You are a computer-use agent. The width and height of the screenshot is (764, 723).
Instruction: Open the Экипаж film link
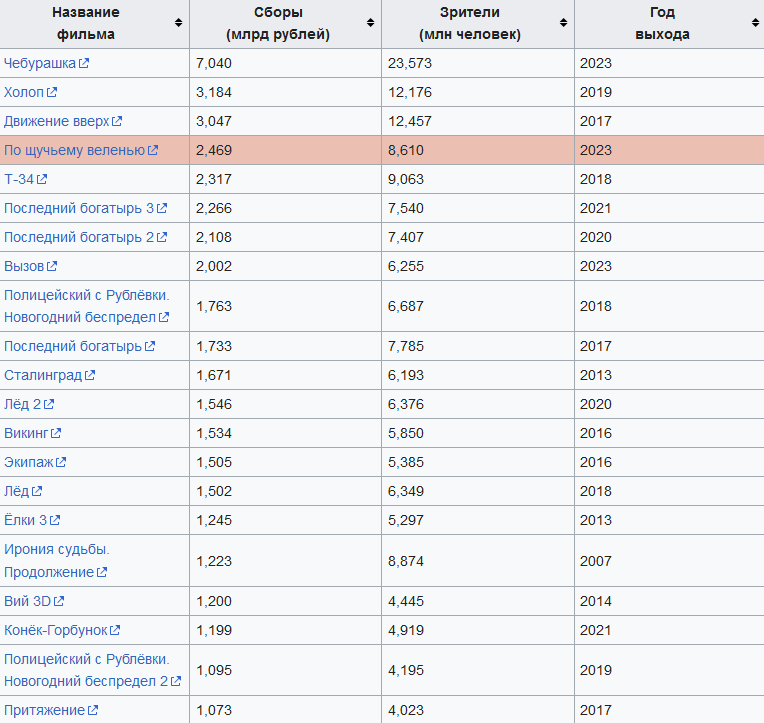point(29,462)
